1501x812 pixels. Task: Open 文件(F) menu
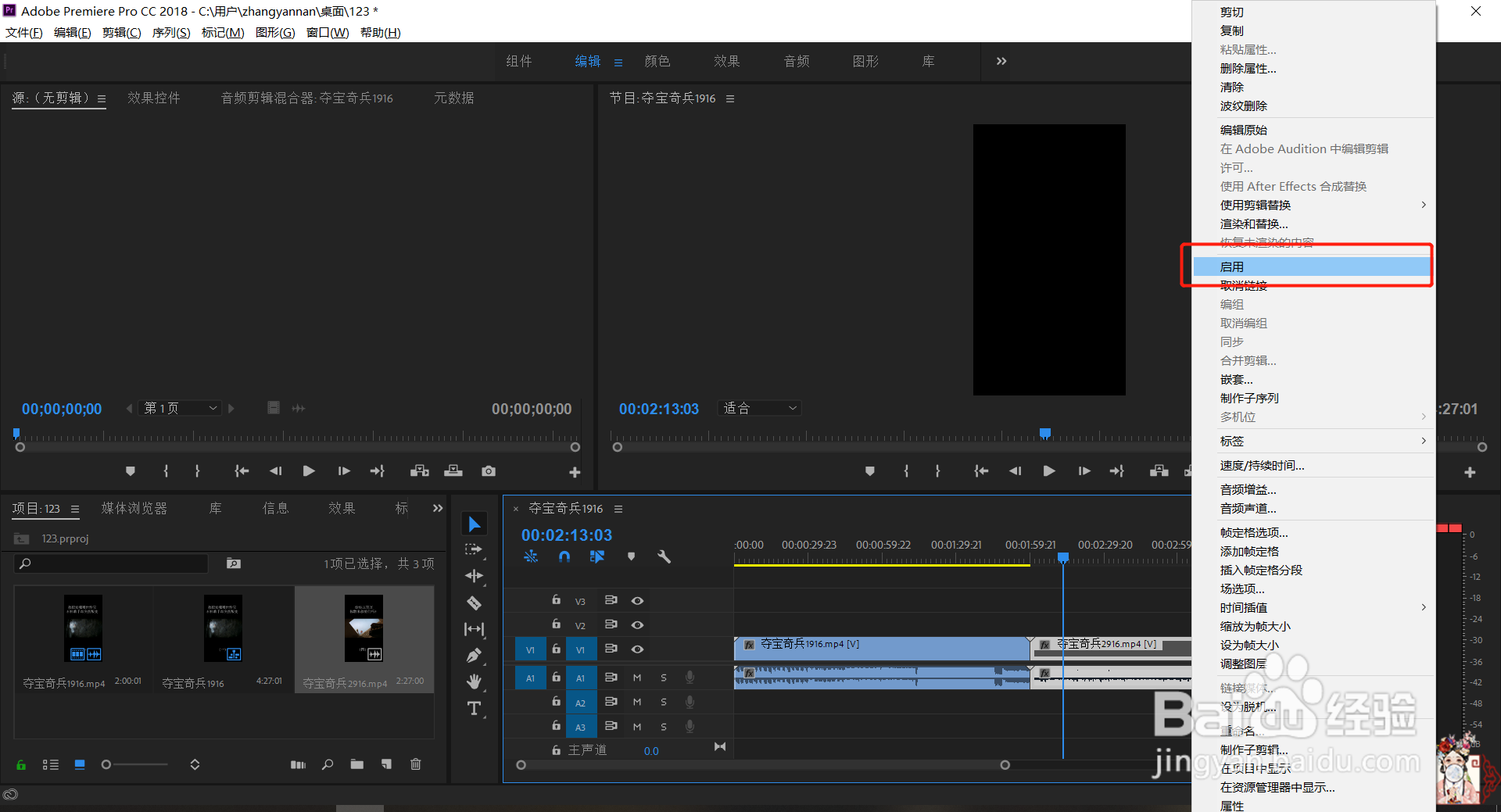pyautogui.click(x=24, y=32)
